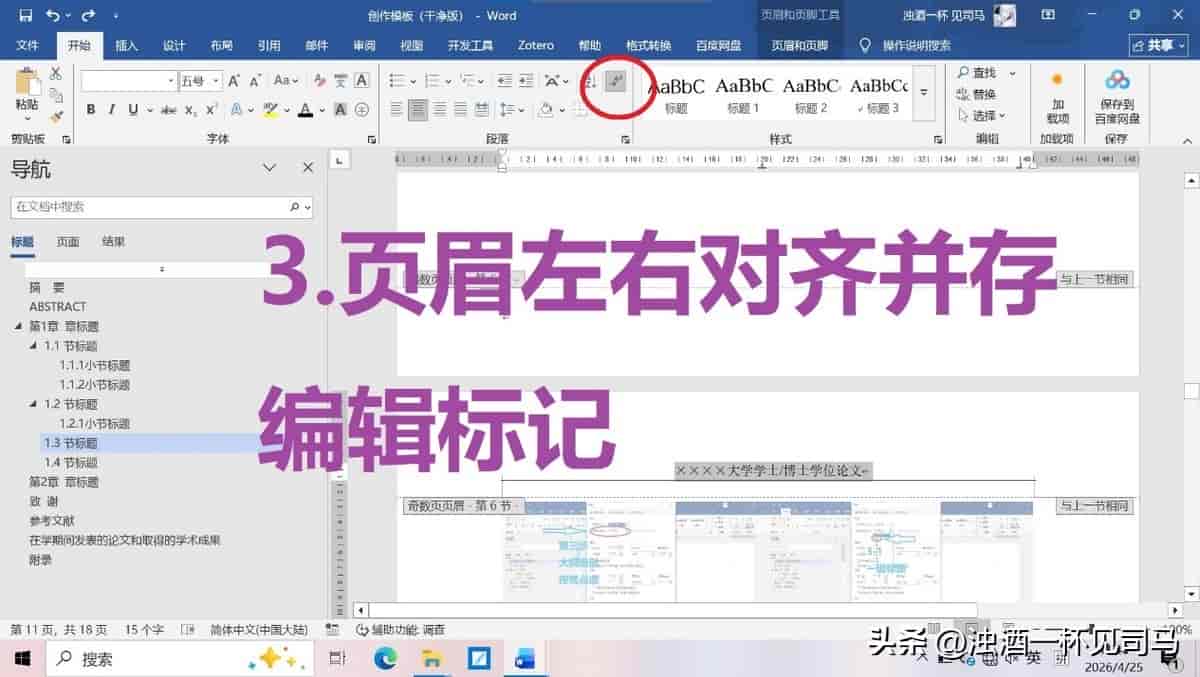Open the font dialog launcher
This screenshot has height=677, width=1200.
pyautogui.click(x=372, y=140)
